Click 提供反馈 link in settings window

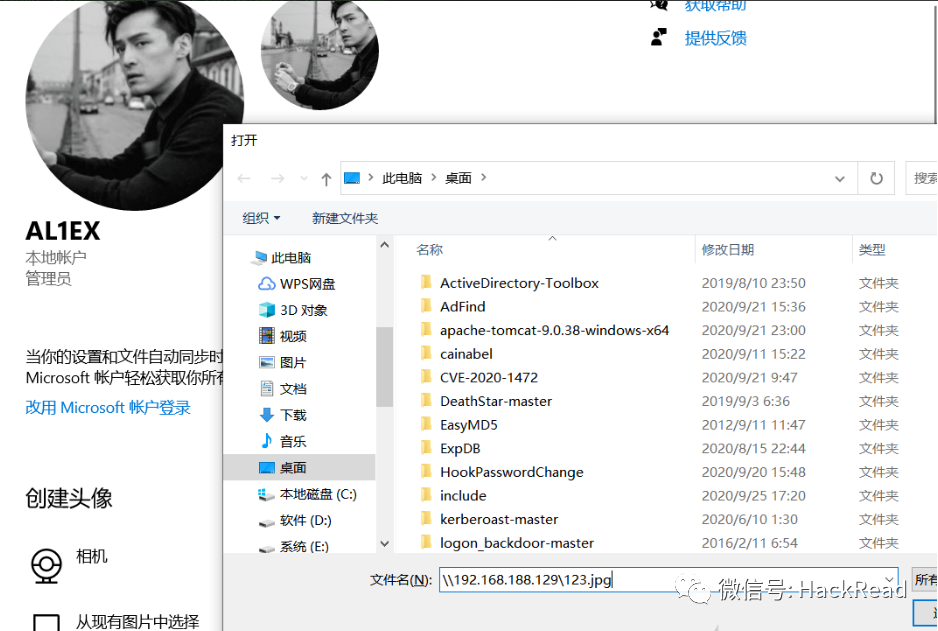pos(715,38)
